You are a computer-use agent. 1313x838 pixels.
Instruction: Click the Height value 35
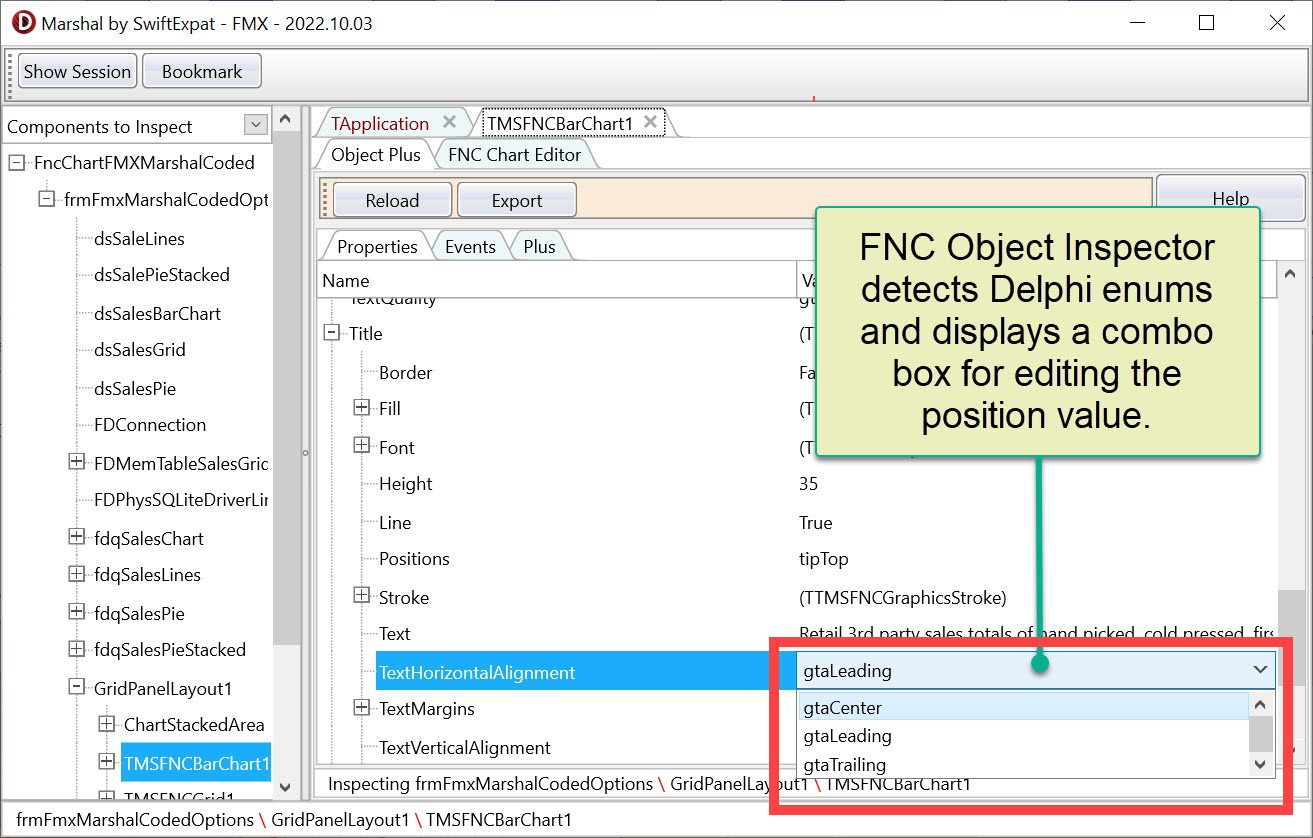[808, 484]
